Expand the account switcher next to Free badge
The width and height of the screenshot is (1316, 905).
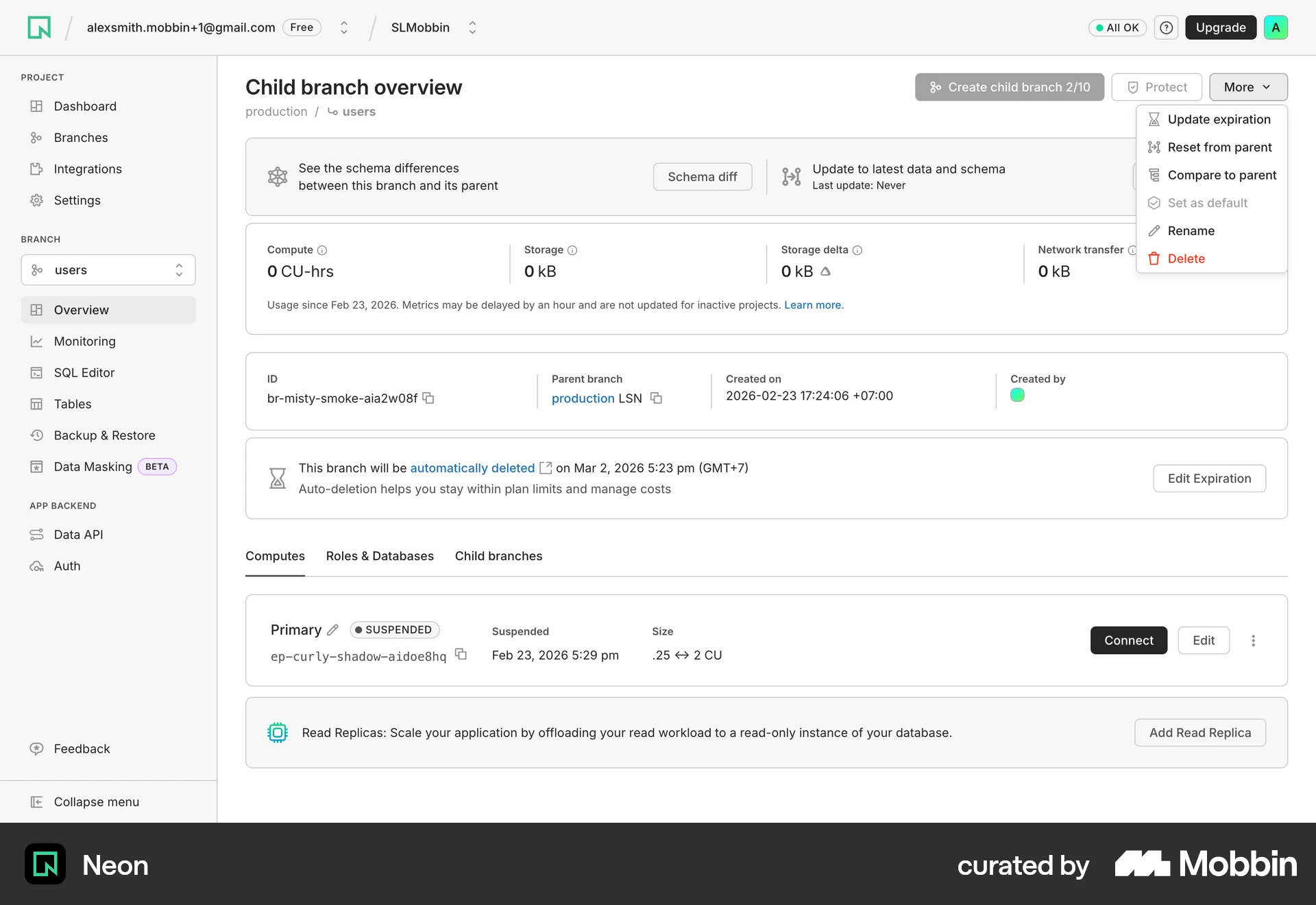click(344, 27)
